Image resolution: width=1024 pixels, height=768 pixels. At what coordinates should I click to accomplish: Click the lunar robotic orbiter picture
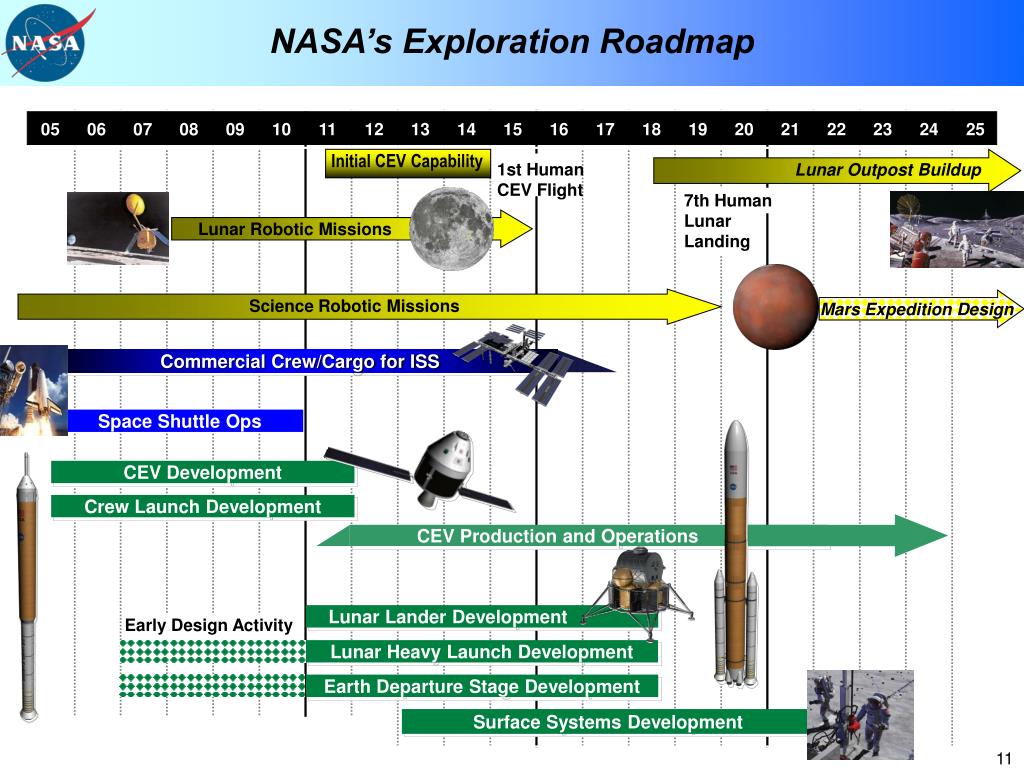(118, 228)
